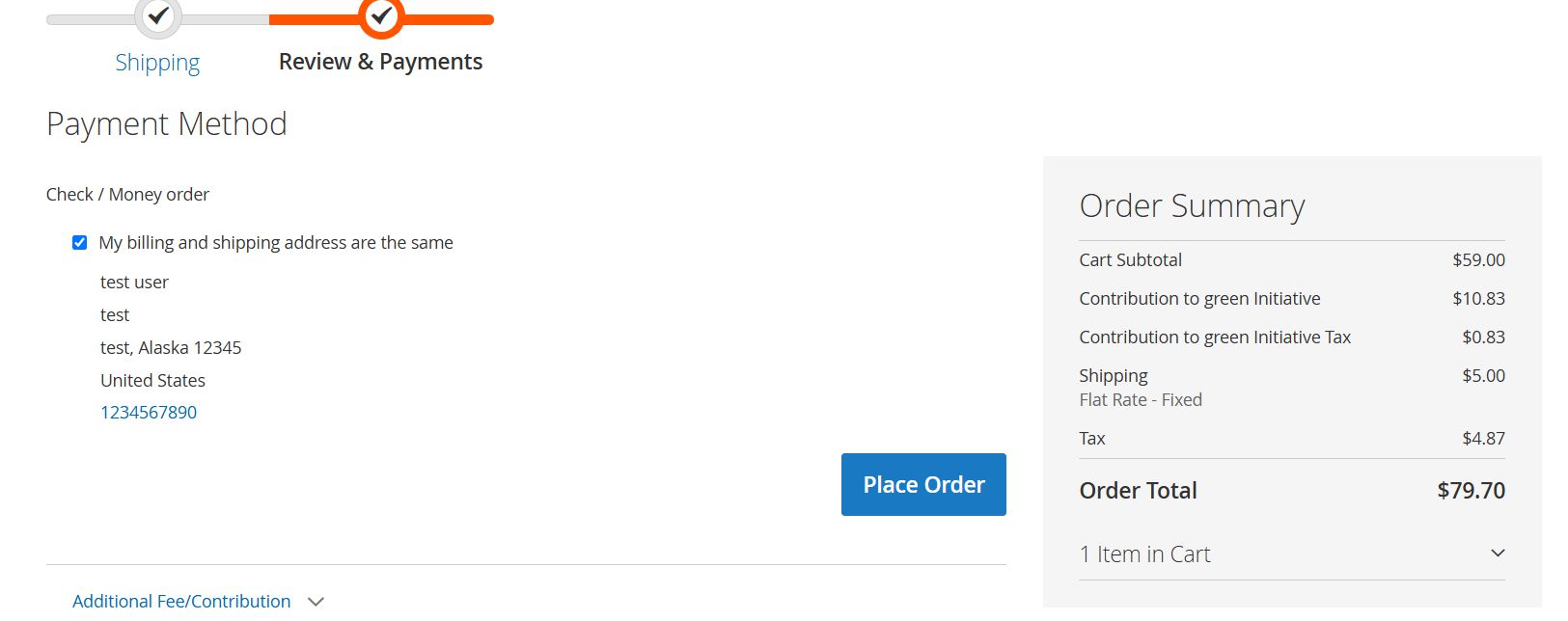Select the Check / Money order payment label
The height and width of the screenshot is (621, 1568).
(x=127, y=195)
